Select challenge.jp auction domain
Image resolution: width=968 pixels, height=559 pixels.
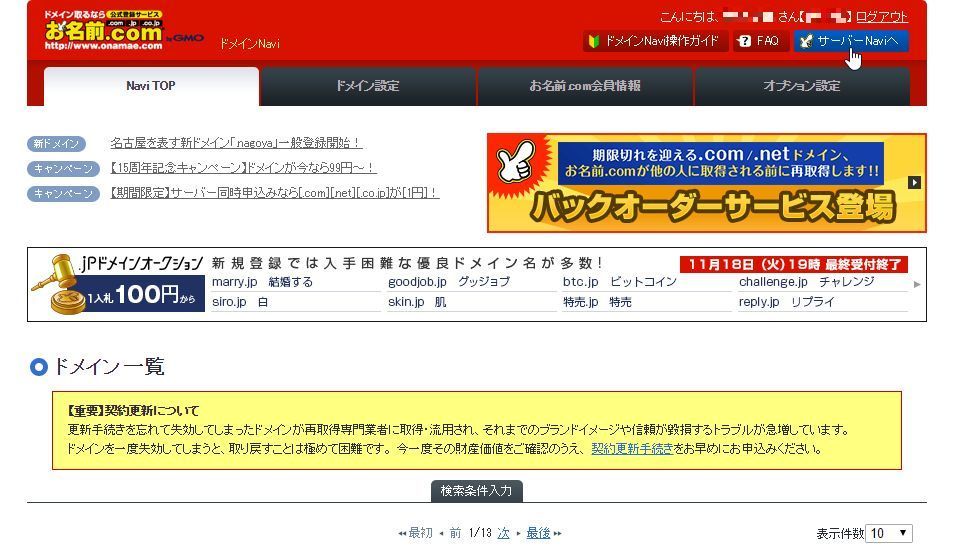[807, 282]
